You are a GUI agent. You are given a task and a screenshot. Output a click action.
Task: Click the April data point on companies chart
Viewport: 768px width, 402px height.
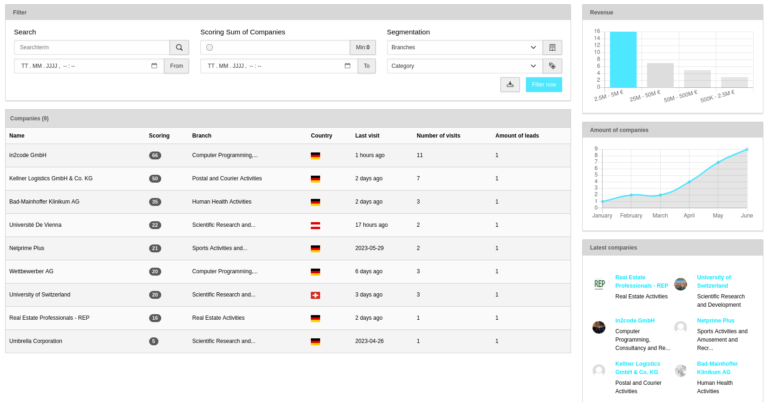[x=689, y=182]
